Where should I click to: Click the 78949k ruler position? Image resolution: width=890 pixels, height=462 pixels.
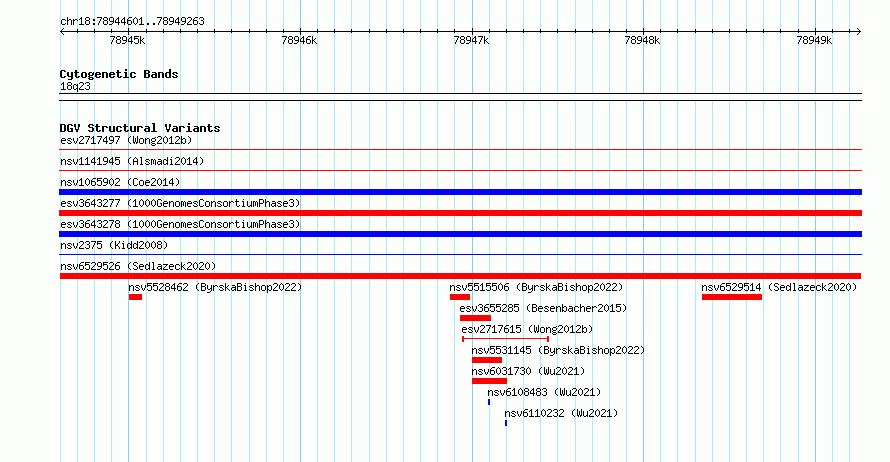click(x=814, y=40)
